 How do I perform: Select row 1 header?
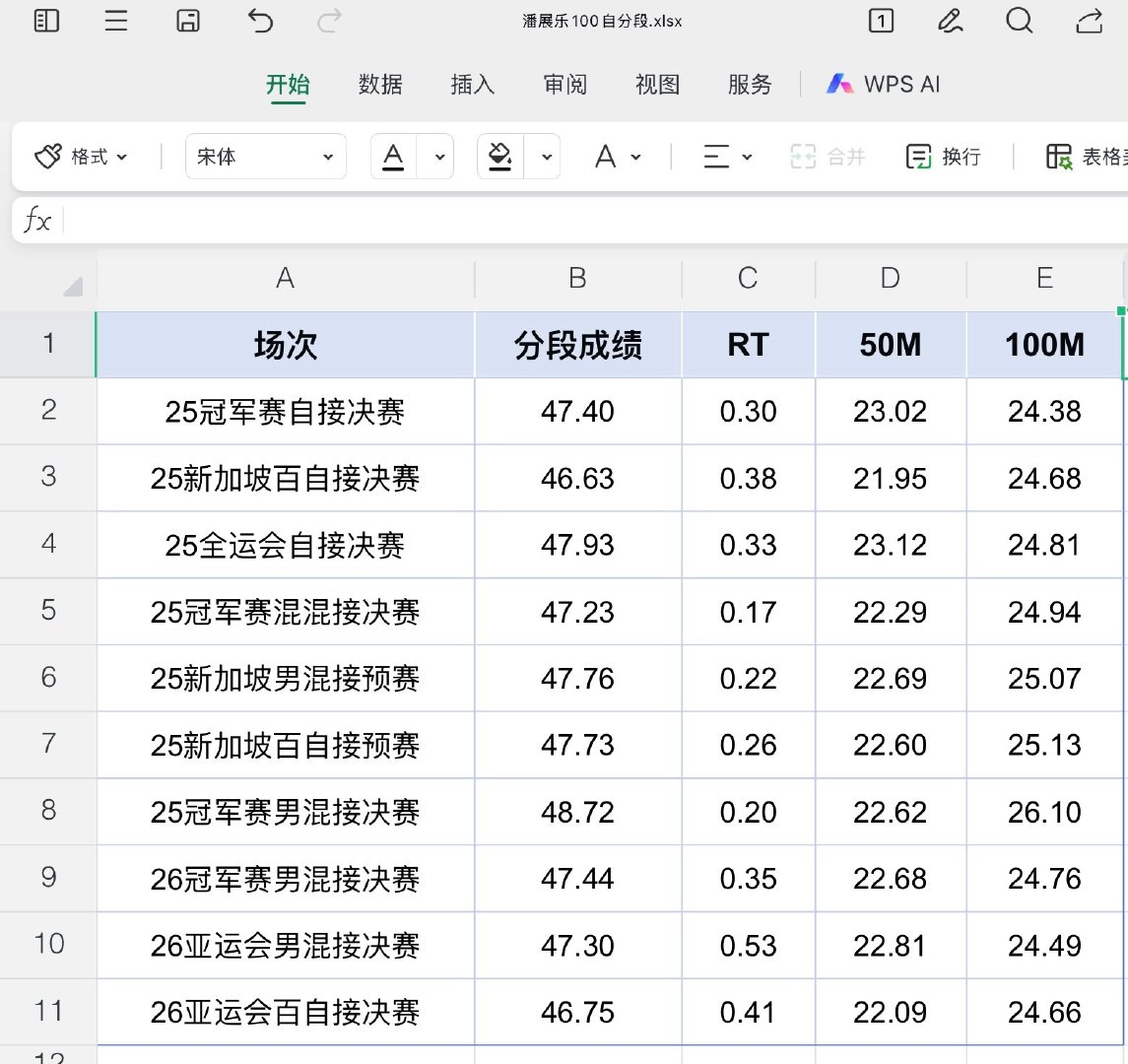tap(48, 344)
